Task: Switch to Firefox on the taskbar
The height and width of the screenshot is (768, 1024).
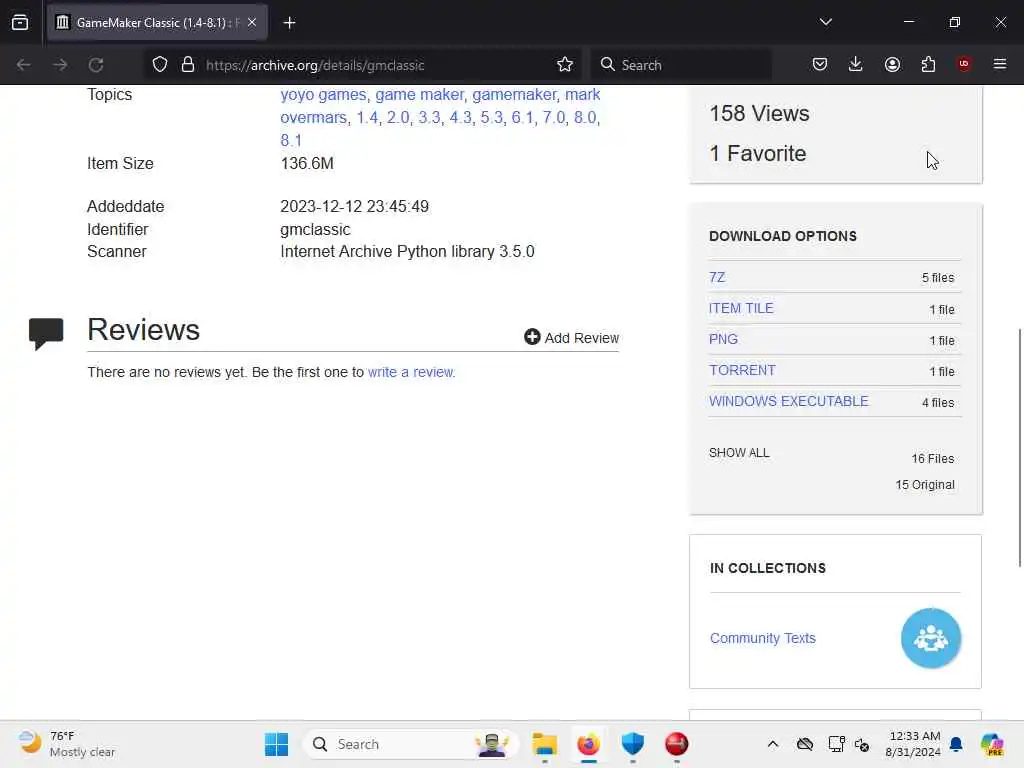Action: pyautogui.click(x=588, y=744)
